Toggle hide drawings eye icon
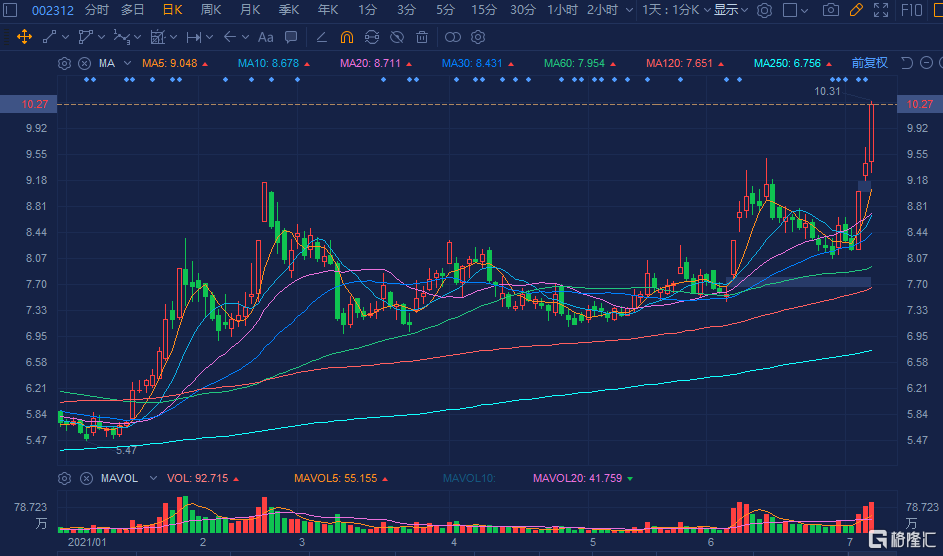 [x=397, y=37]
